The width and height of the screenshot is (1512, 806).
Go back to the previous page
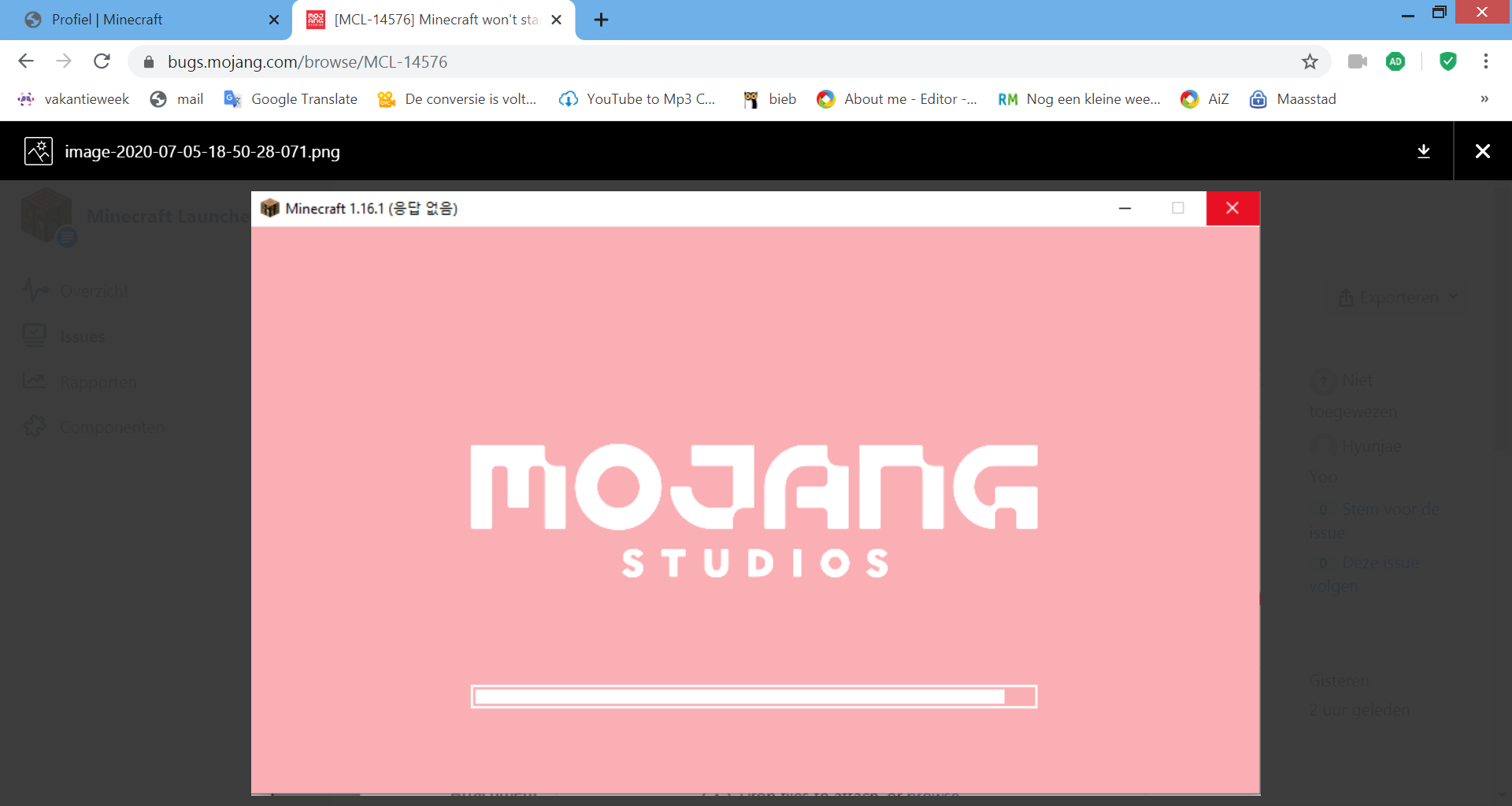(26, 61)
